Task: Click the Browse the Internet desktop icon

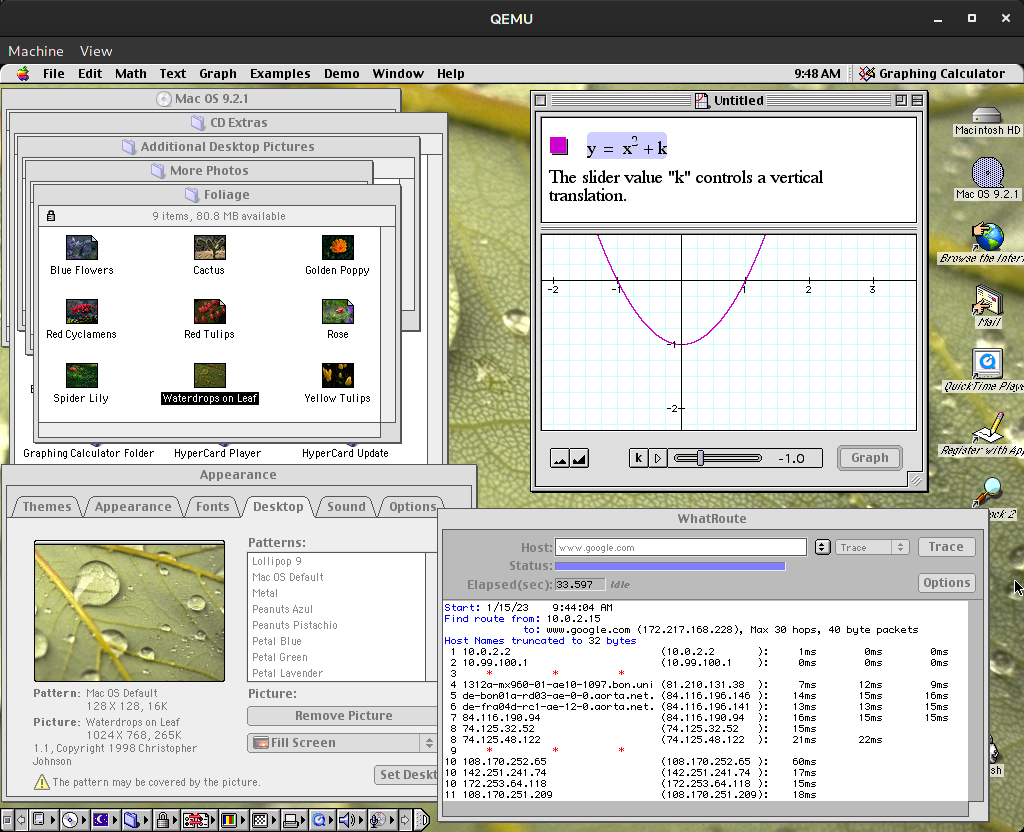Action: click(x=987, y=237)
